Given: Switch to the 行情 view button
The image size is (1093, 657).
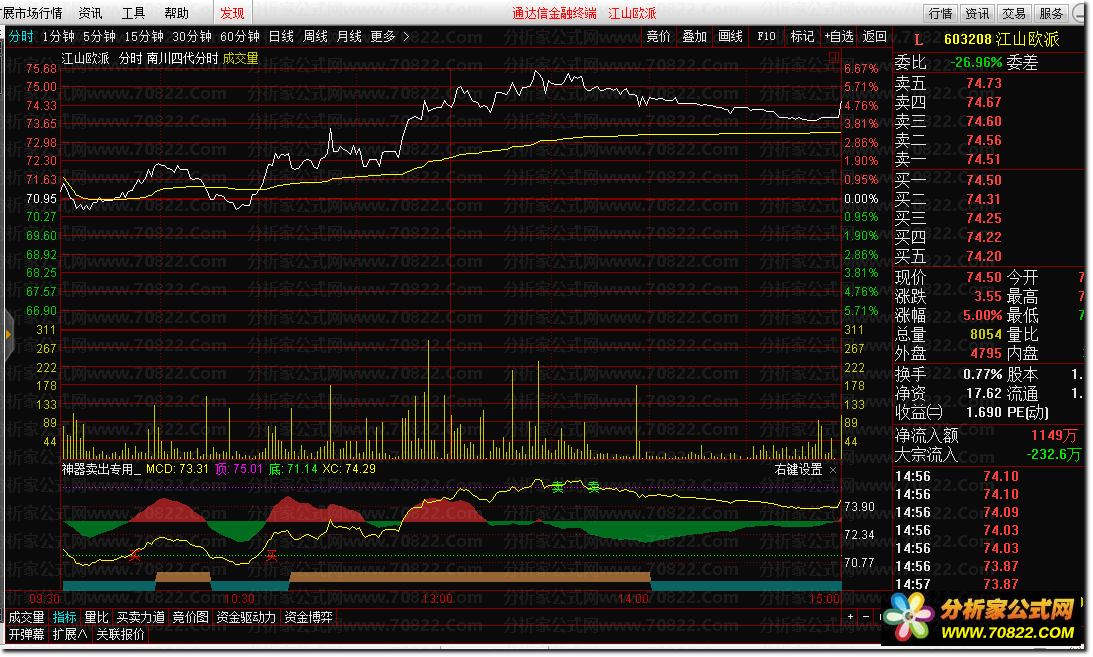Looking at the screenshot, I should [940, 13].
